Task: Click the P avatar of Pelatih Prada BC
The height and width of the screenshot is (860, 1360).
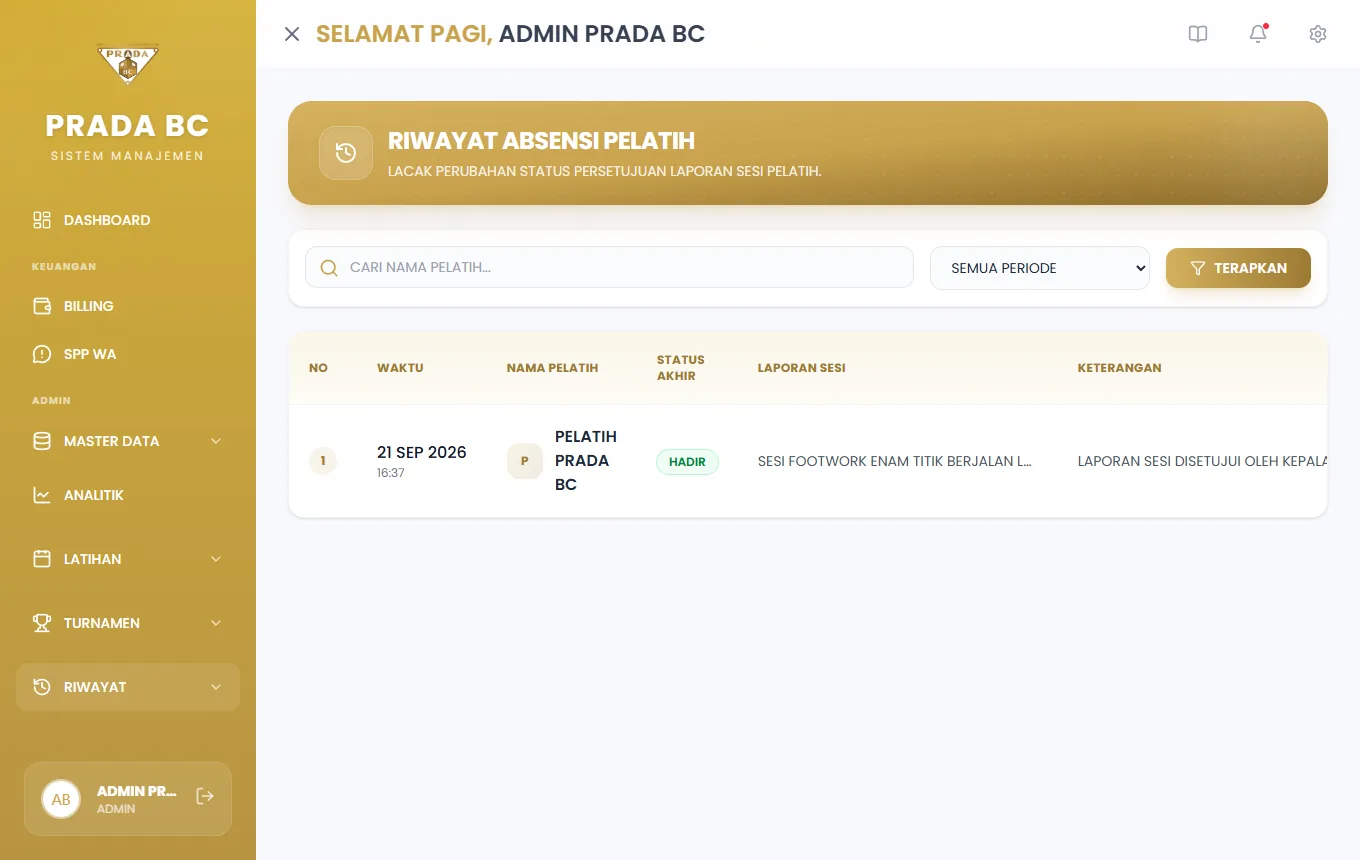Action: 525,461
